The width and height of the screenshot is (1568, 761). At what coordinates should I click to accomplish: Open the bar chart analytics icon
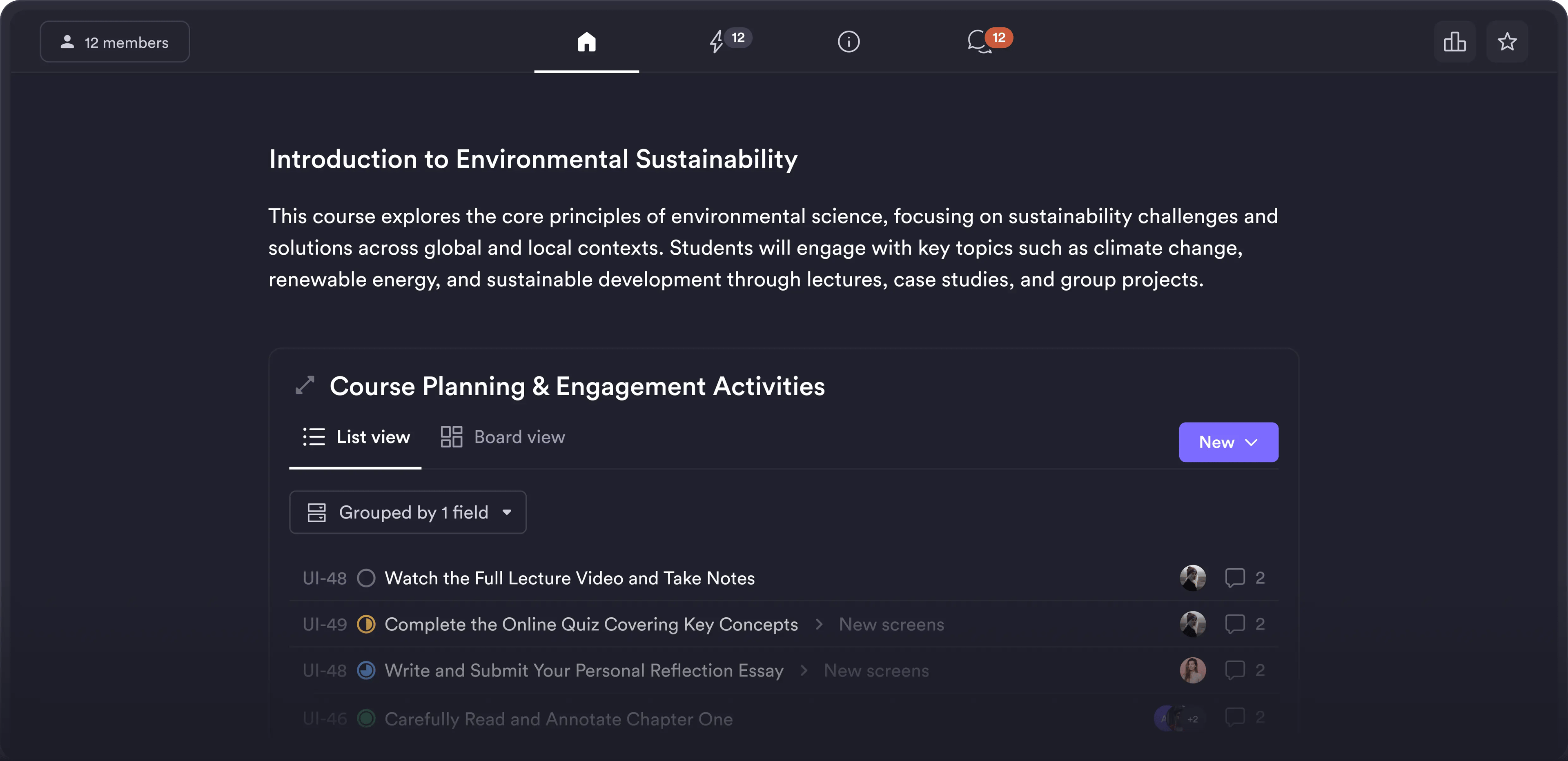coord(1455,41)
